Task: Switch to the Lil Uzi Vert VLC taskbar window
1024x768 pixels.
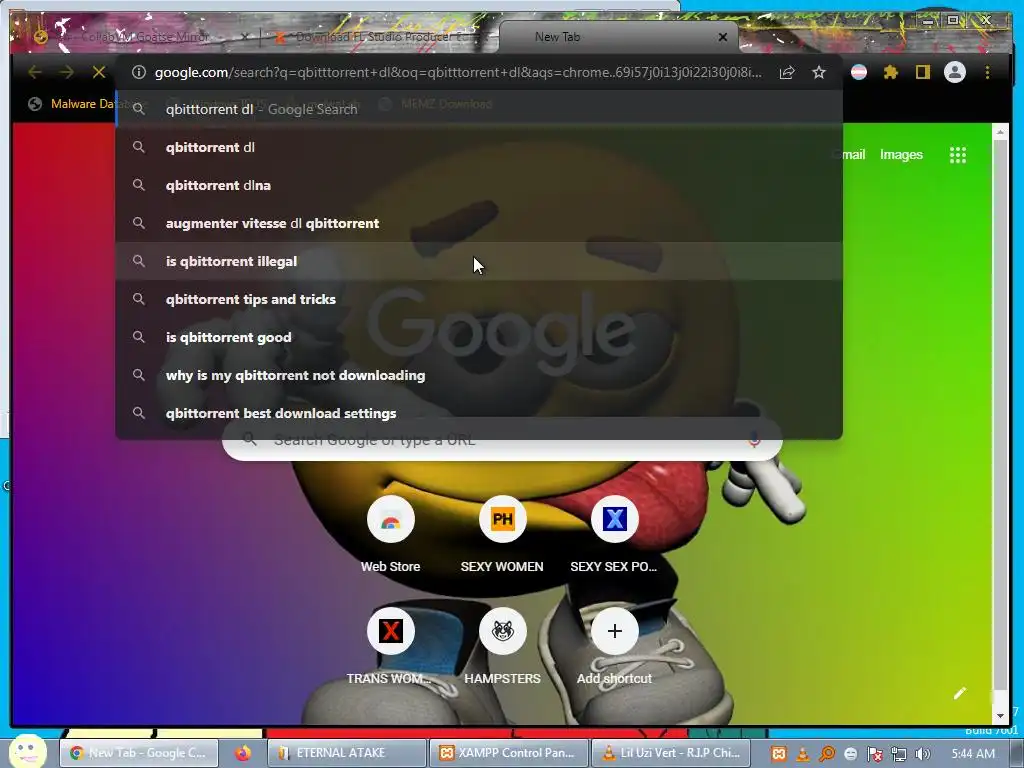Action: (x=671, y=753)
